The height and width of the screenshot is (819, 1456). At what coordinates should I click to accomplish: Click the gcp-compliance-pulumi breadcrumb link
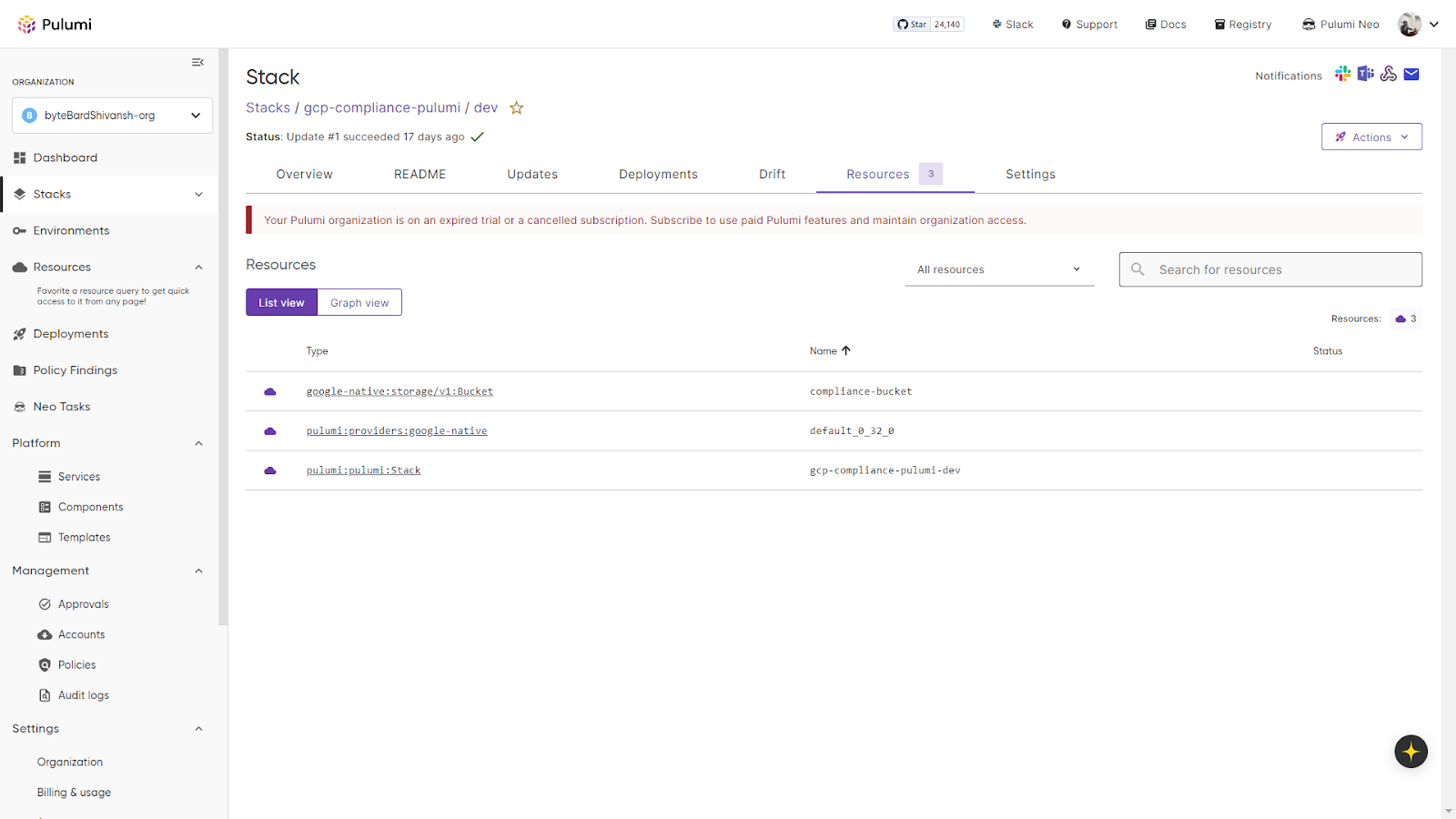(382, 107)
